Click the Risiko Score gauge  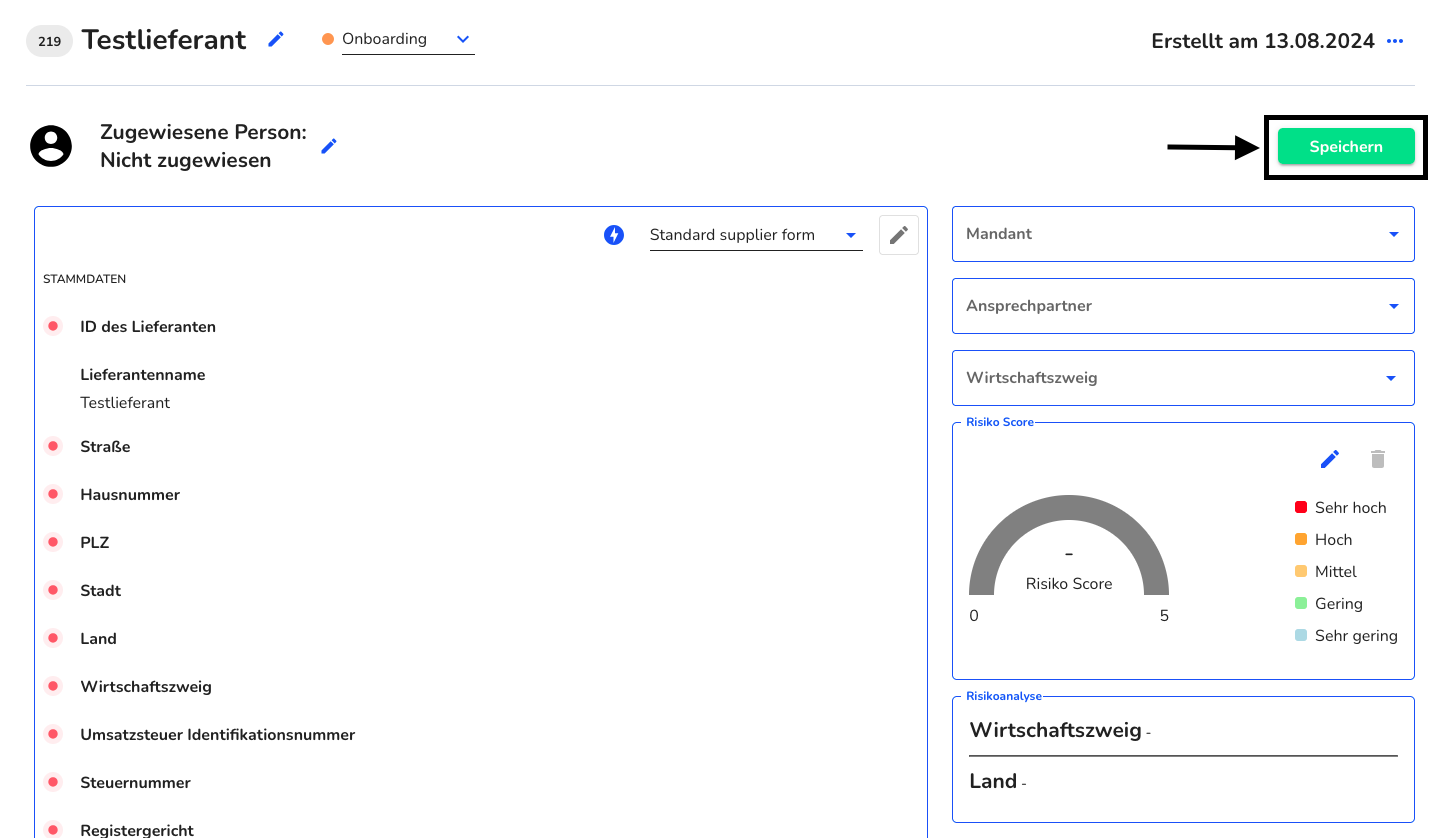(1069, 545)
